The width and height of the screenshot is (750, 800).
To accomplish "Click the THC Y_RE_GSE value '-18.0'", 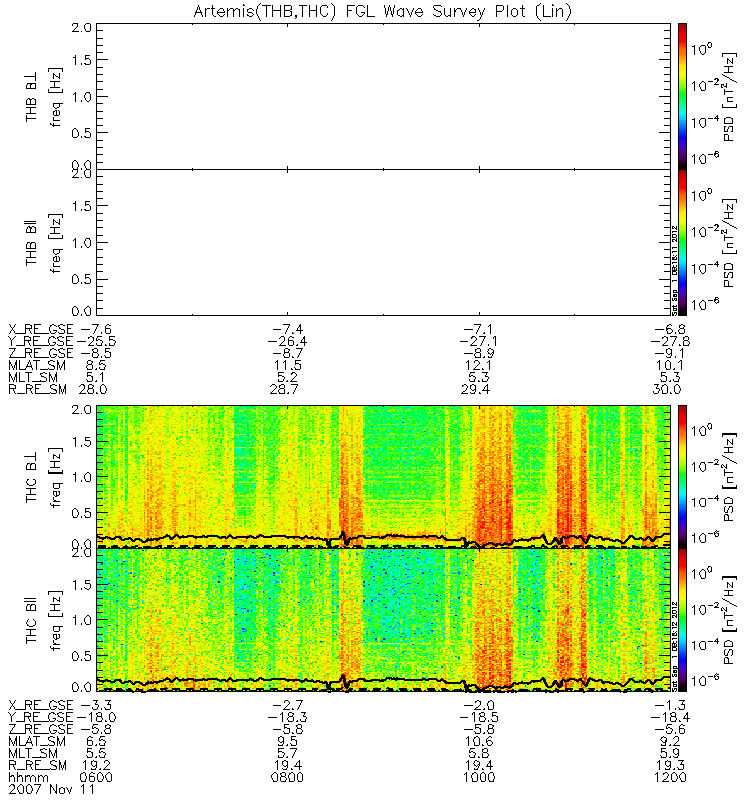I will coord(96,718).
